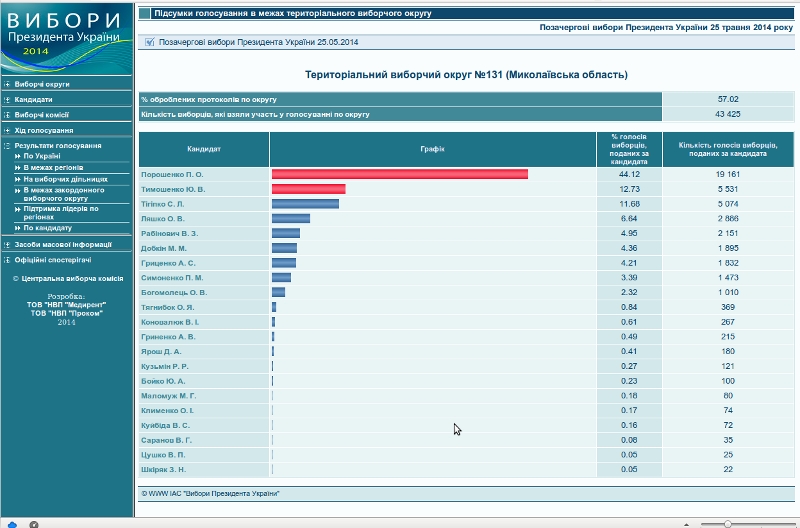This screenshot has width=800, height=528.
Task: Open results По кандидату
Action: point(47,228)
